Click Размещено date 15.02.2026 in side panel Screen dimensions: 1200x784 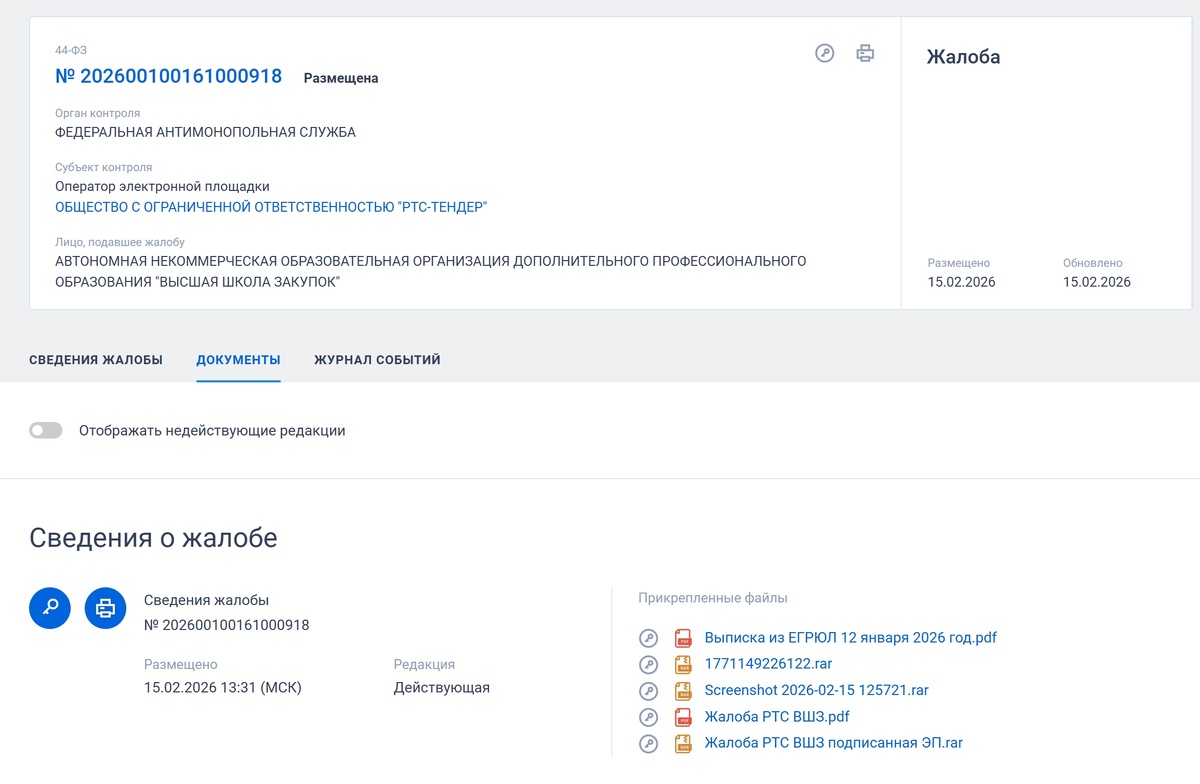click(961, 282)
